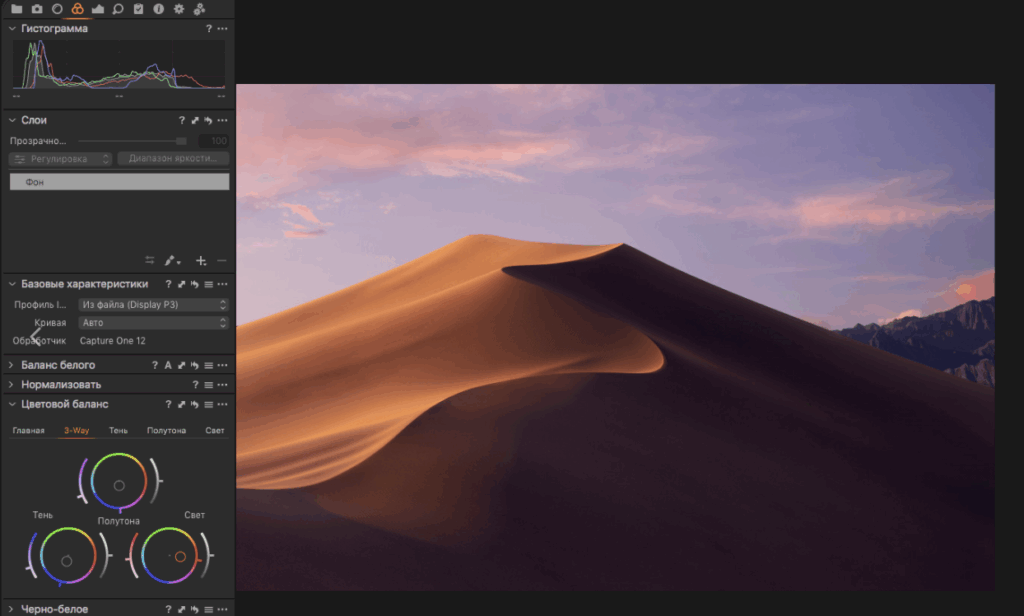Open presets list icon in Черно-белое header
1024x616 pixels.
pyautogui.click(x=208, y=609)
